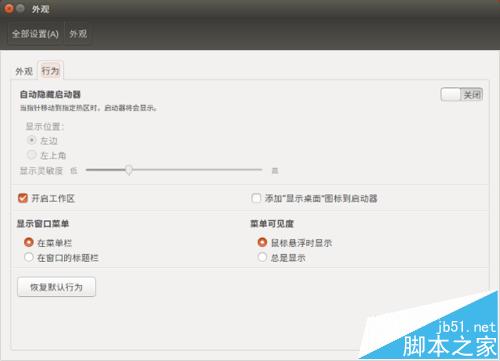This screenshot has width=500, height=361.
Task: Select the 左边 reveal location radio
Action: (x=31, y=140)
